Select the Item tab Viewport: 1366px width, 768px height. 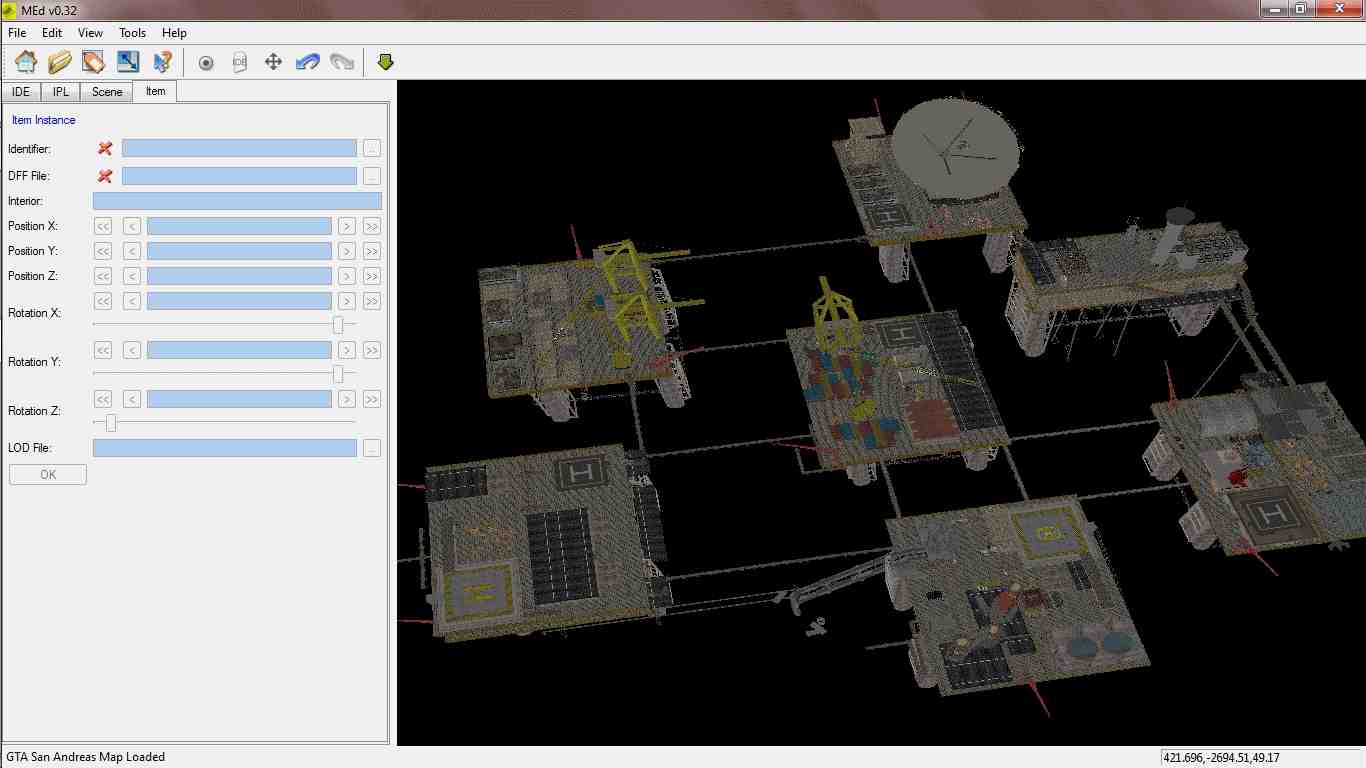tap(155, 91)
